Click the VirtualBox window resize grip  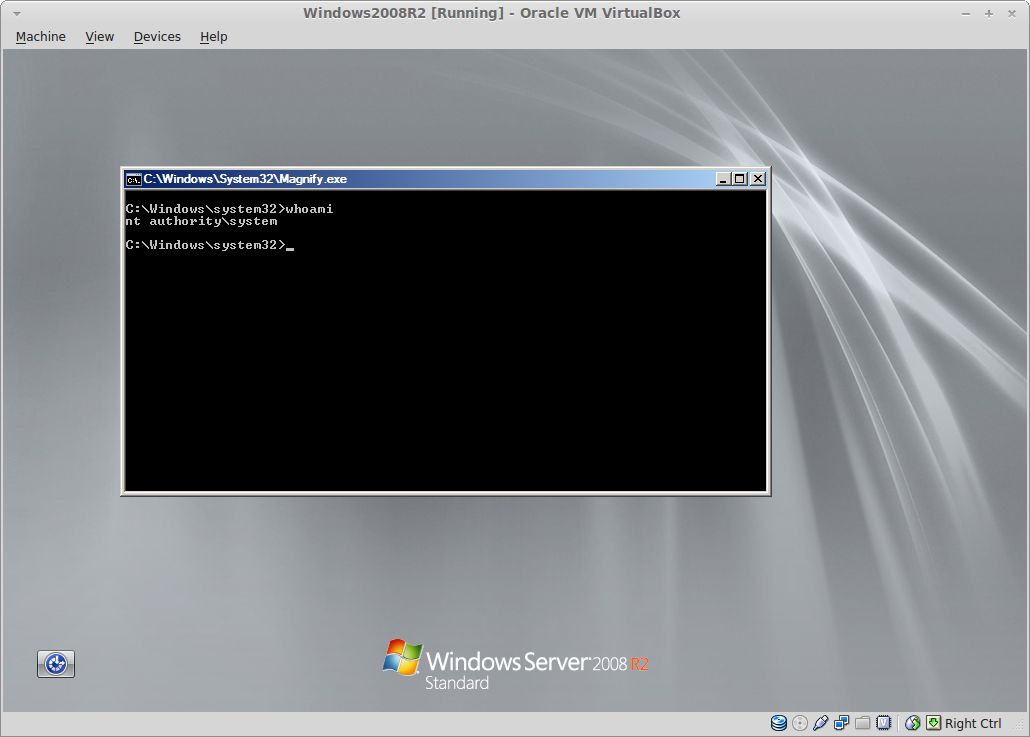click(x=1019, y=725)
